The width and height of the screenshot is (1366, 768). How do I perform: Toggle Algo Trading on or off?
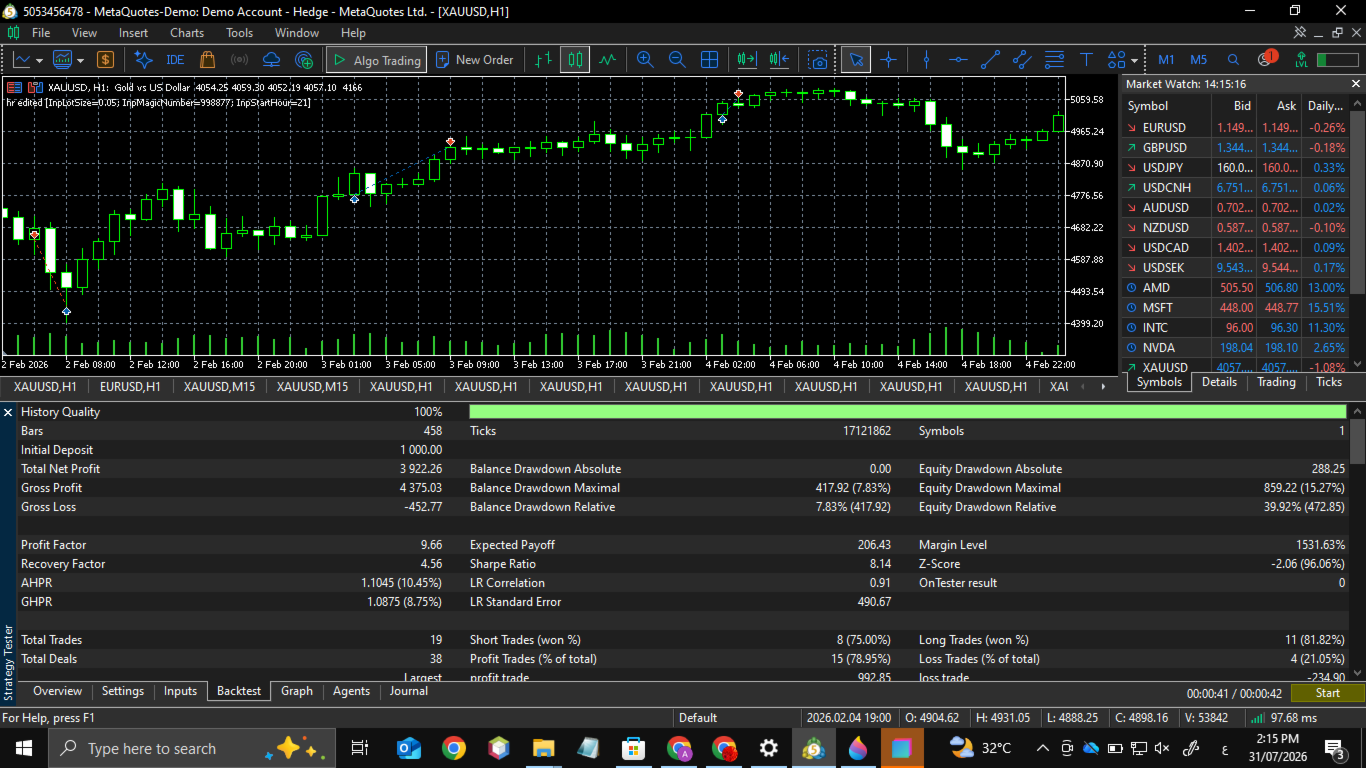(377, 60)
